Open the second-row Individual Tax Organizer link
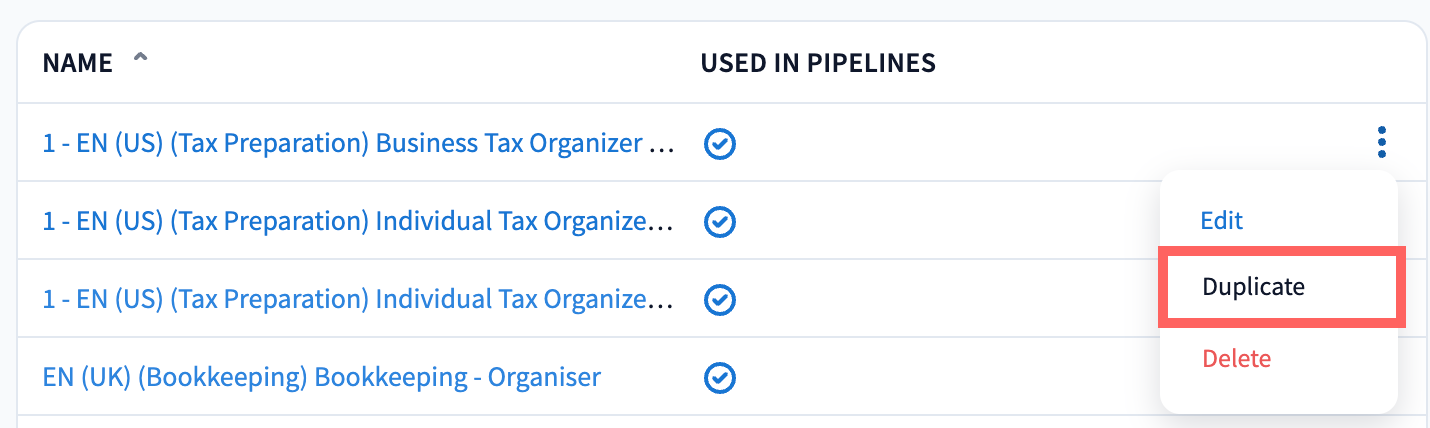The width and height of the screenshot is (1430, 428). [344, 221]
